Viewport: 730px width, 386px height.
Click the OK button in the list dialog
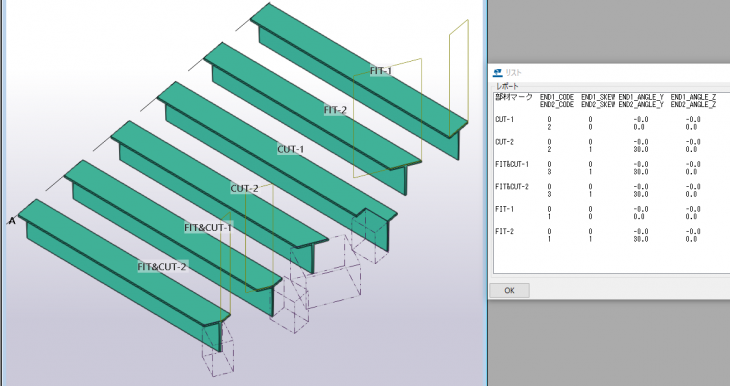click(x=509, y=290)
